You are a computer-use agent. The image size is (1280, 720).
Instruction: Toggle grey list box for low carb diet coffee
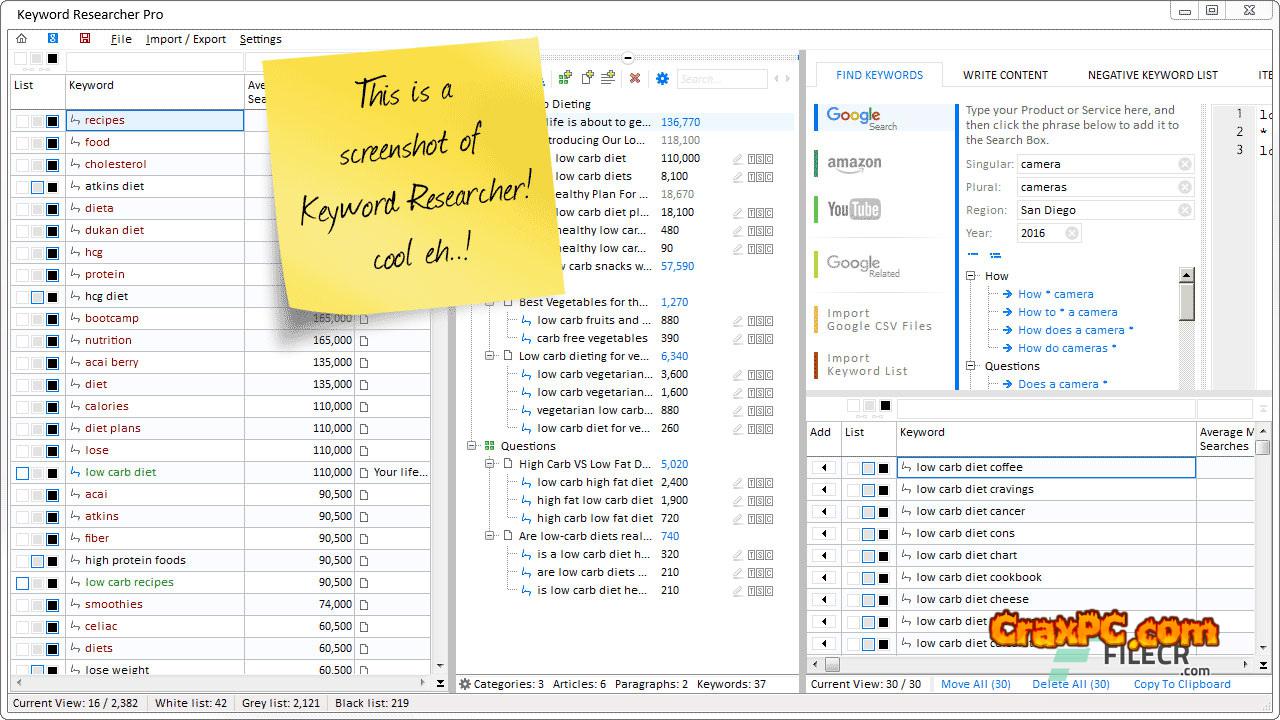(x=868, y=468)
